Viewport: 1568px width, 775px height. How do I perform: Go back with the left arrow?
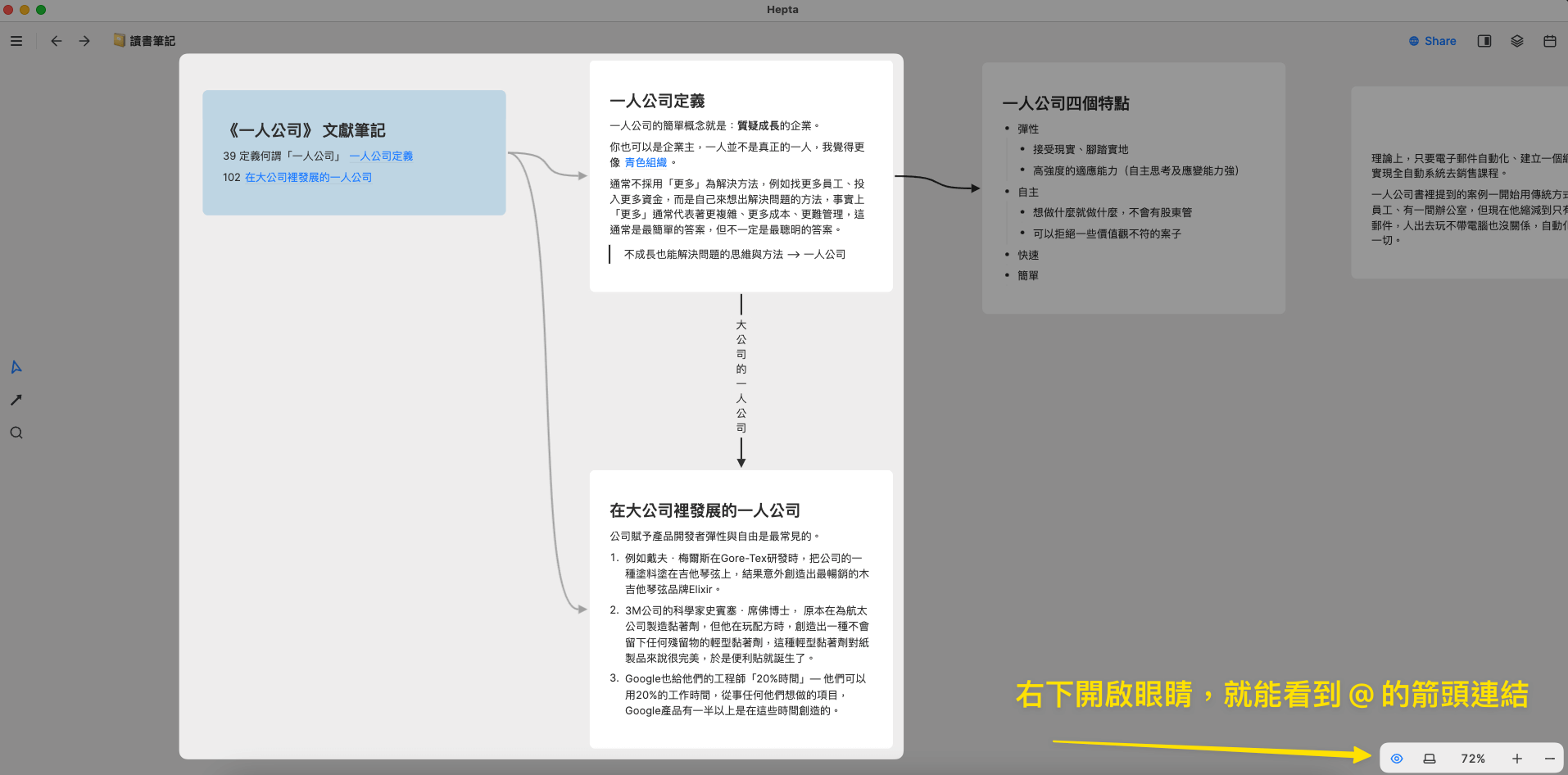click(x=57, y=41)
